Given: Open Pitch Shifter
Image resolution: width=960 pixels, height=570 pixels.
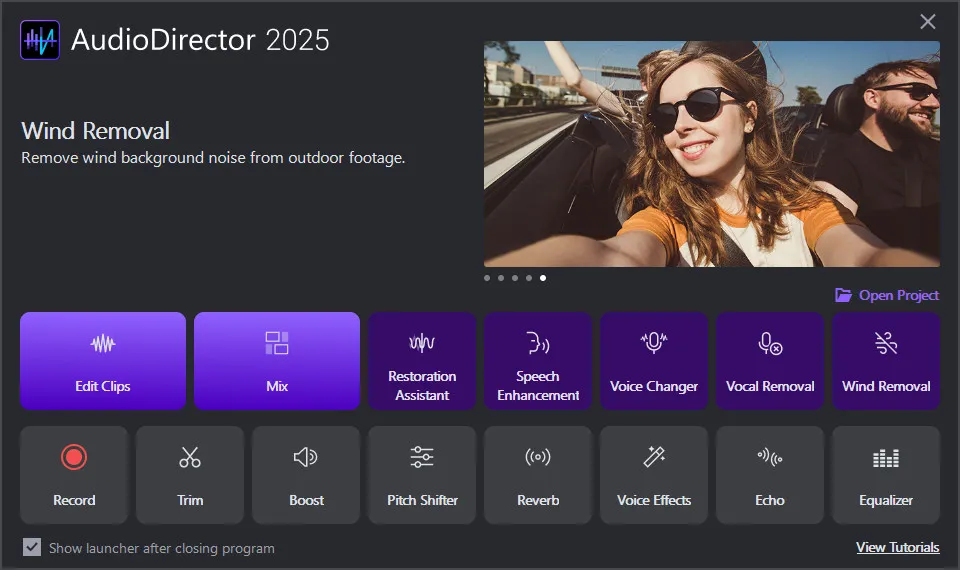Looking at the screenshot, I should point(422,475).
